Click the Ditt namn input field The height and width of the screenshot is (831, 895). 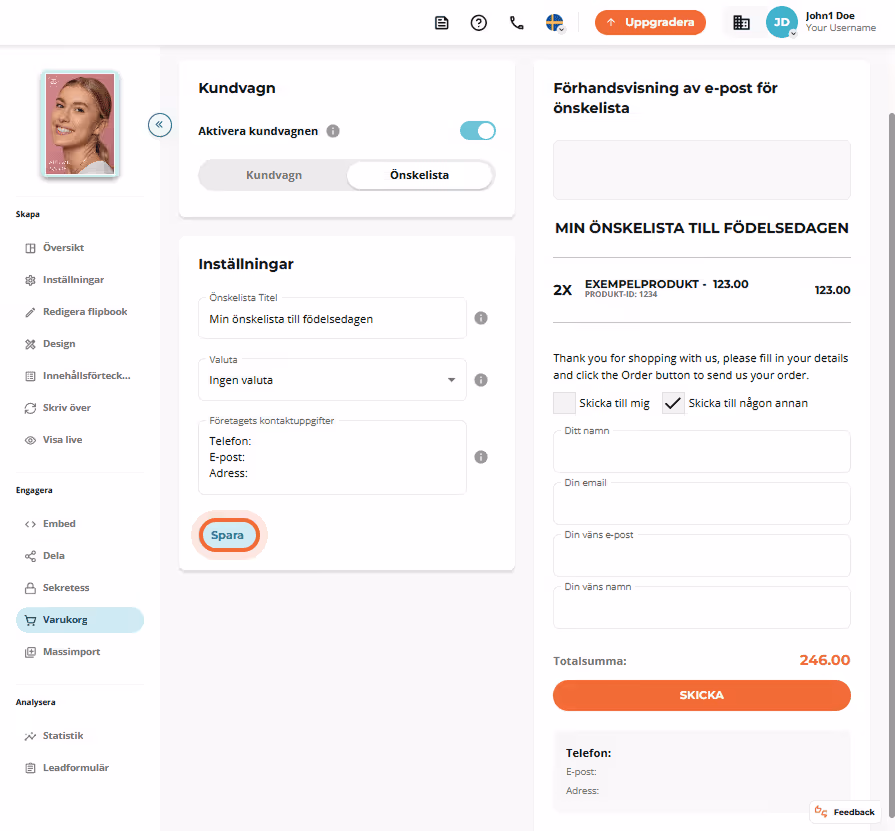pos(702,451)
